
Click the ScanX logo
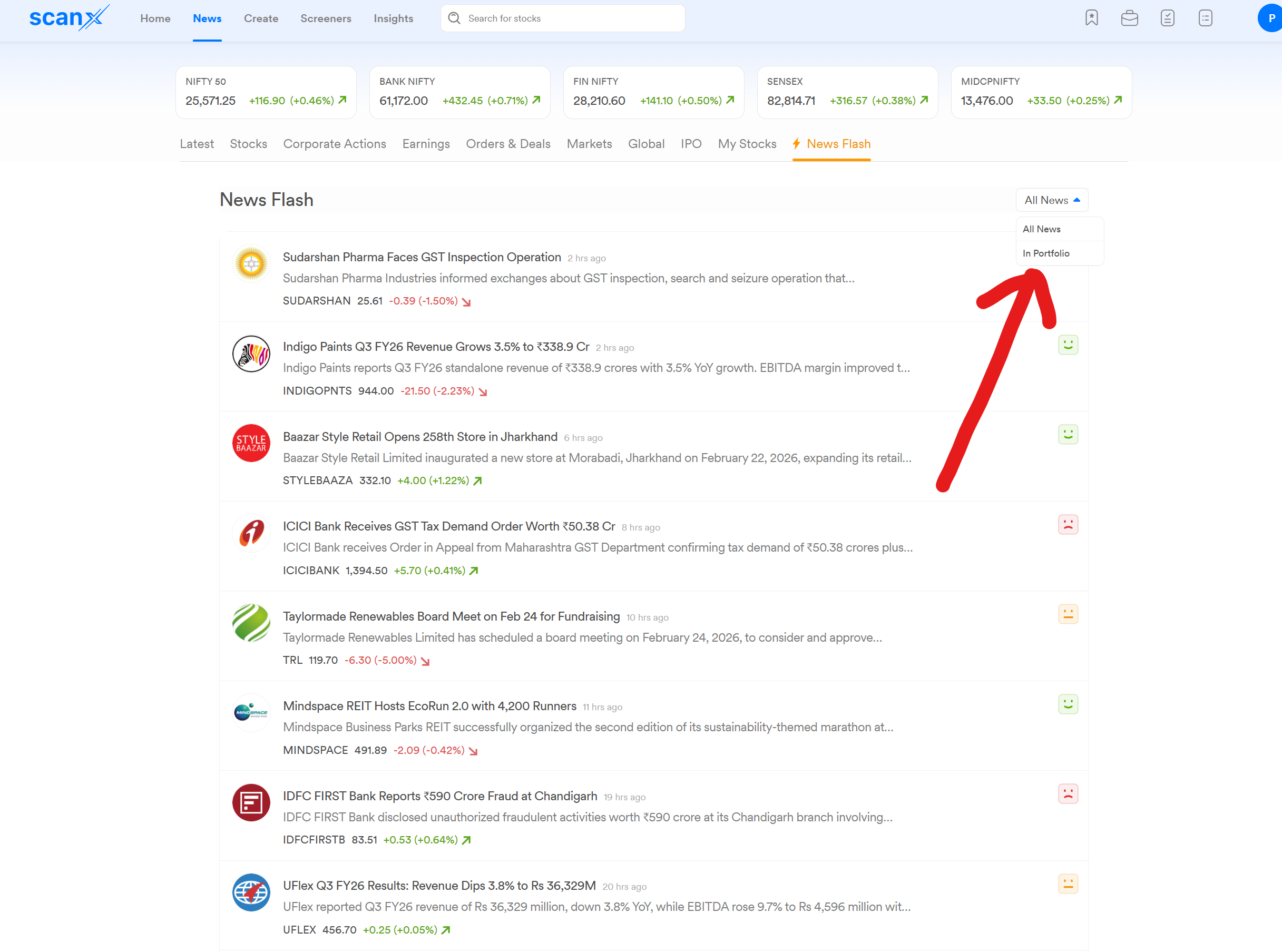pyautogui.click(x=69, y=17)
